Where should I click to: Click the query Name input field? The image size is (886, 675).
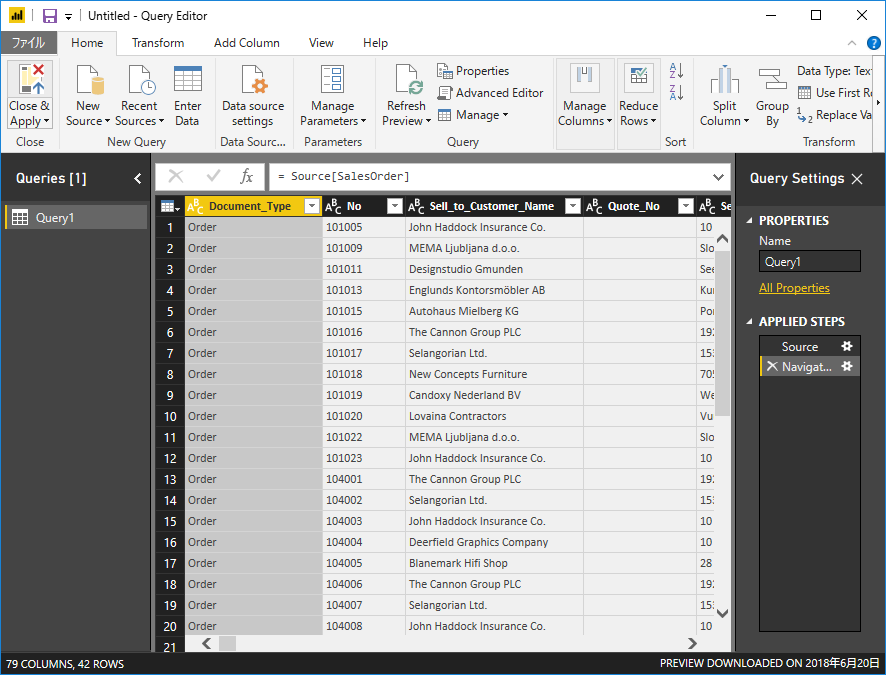[x=809, y=262]
